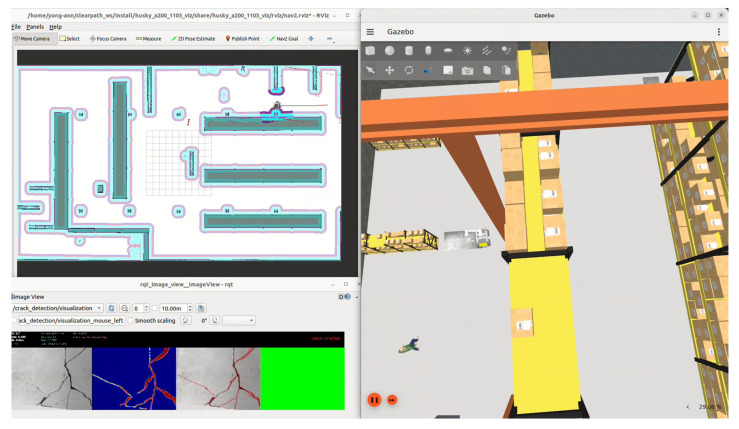Activate the RViz Select tool

pos(69,39)
